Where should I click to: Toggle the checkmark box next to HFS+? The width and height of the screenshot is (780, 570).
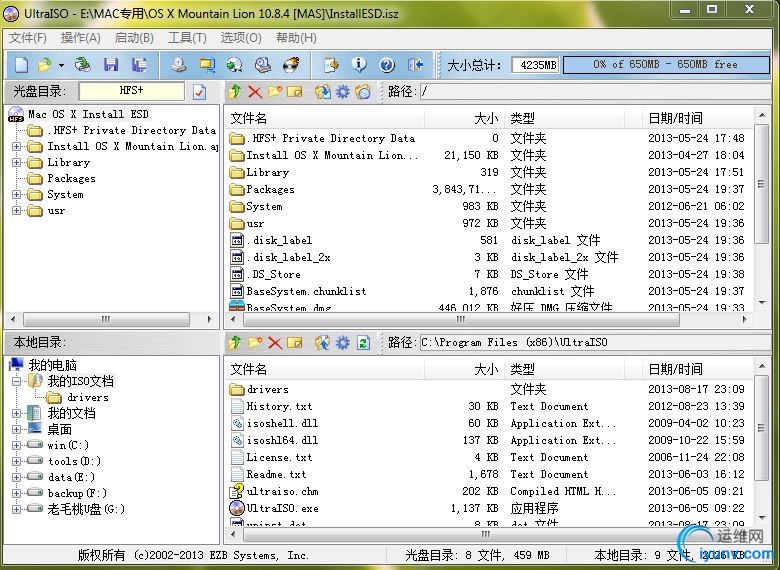coord(199,92)
